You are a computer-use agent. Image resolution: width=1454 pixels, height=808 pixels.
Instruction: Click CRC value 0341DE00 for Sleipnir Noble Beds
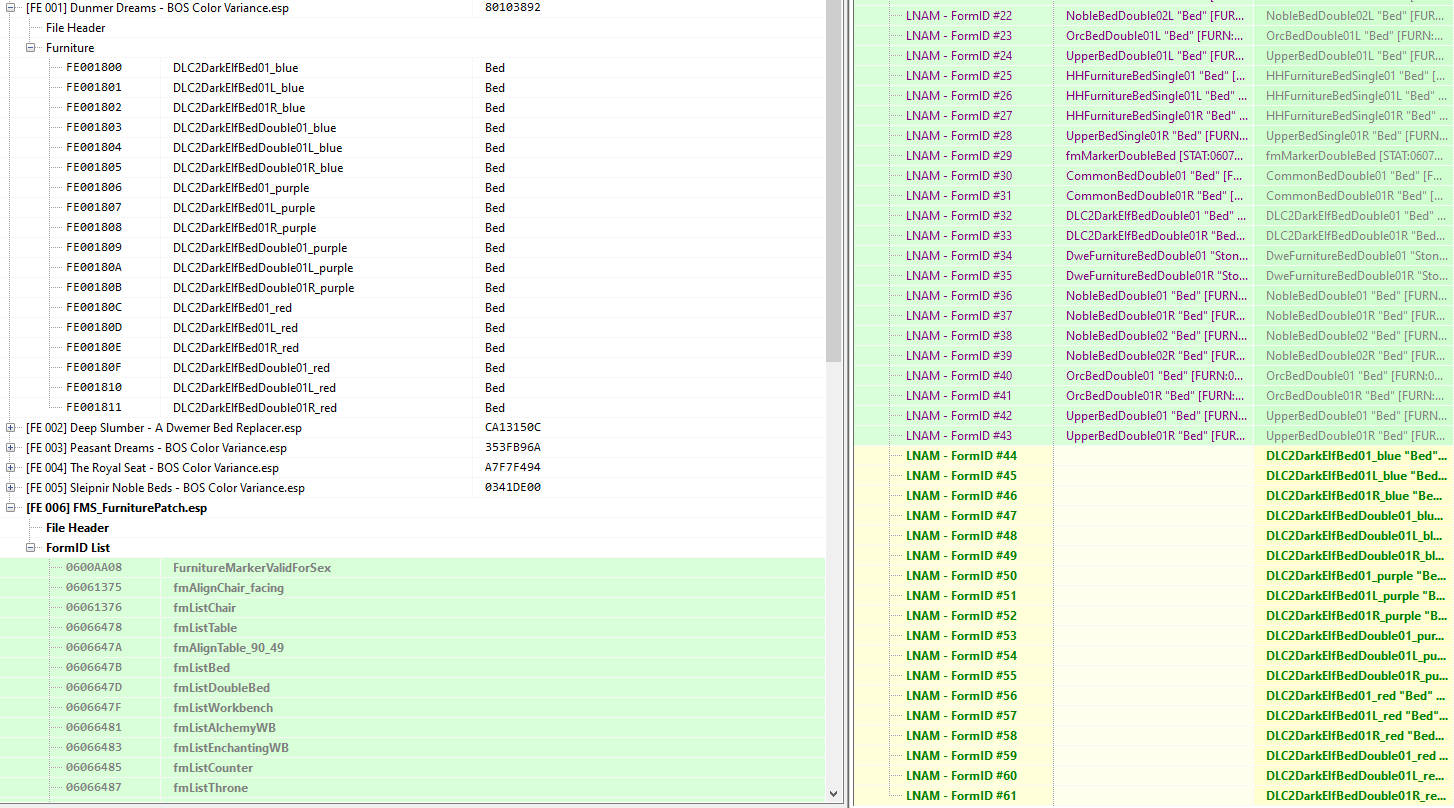513,488
